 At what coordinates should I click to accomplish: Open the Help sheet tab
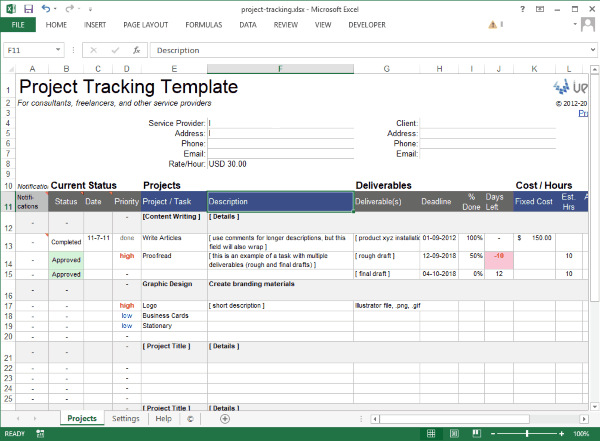pos(163,419)
